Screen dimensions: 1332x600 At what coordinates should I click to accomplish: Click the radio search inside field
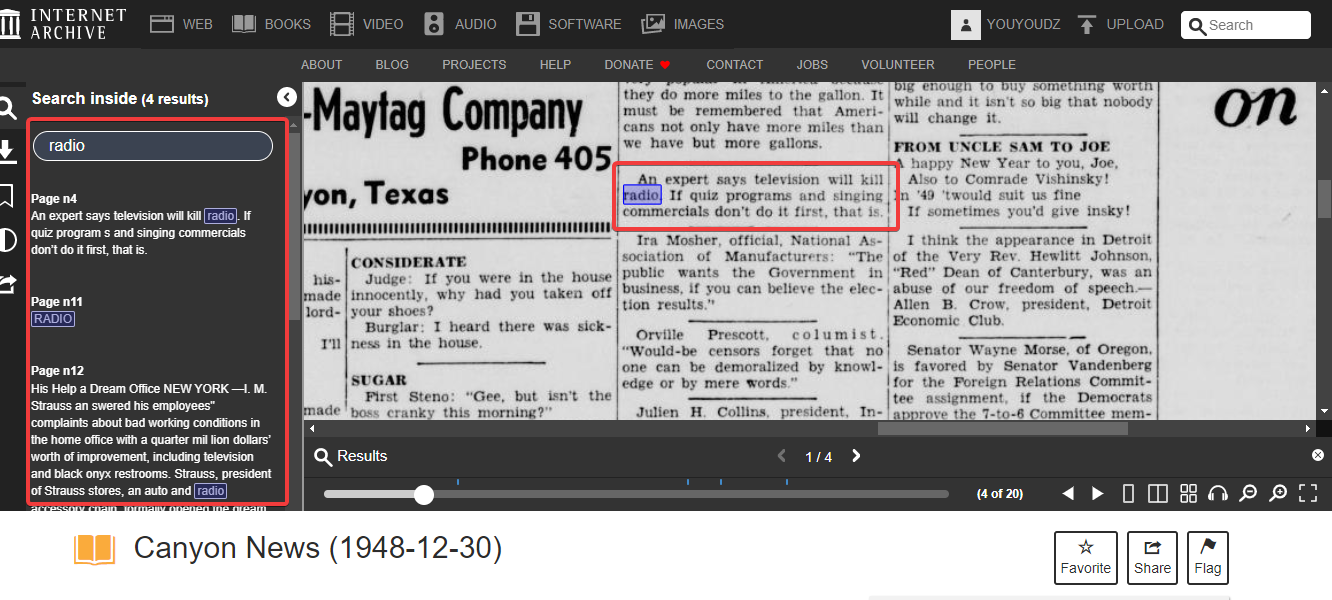tap(153, 146)
